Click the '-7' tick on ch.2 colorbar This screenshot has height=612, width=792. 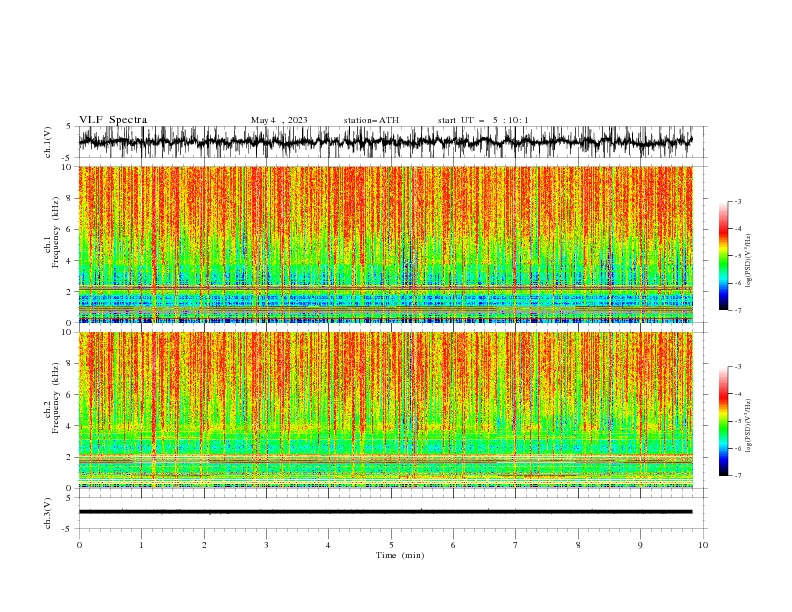coord(738,475)
